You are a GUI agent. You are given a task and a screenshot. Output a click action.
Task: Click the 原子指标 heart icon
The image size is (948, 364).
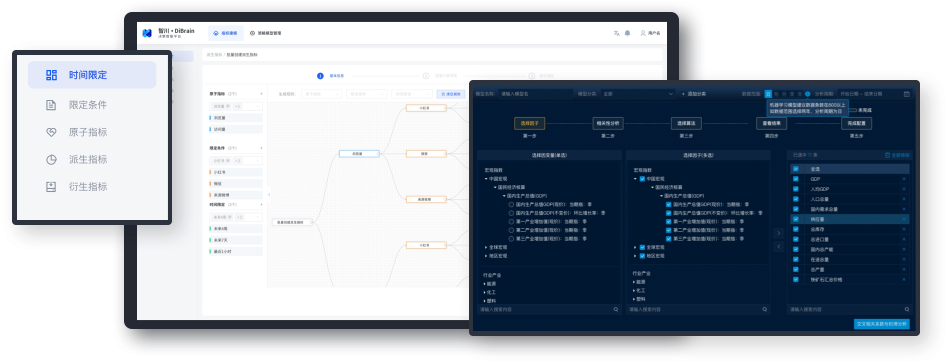coord(51,132)
